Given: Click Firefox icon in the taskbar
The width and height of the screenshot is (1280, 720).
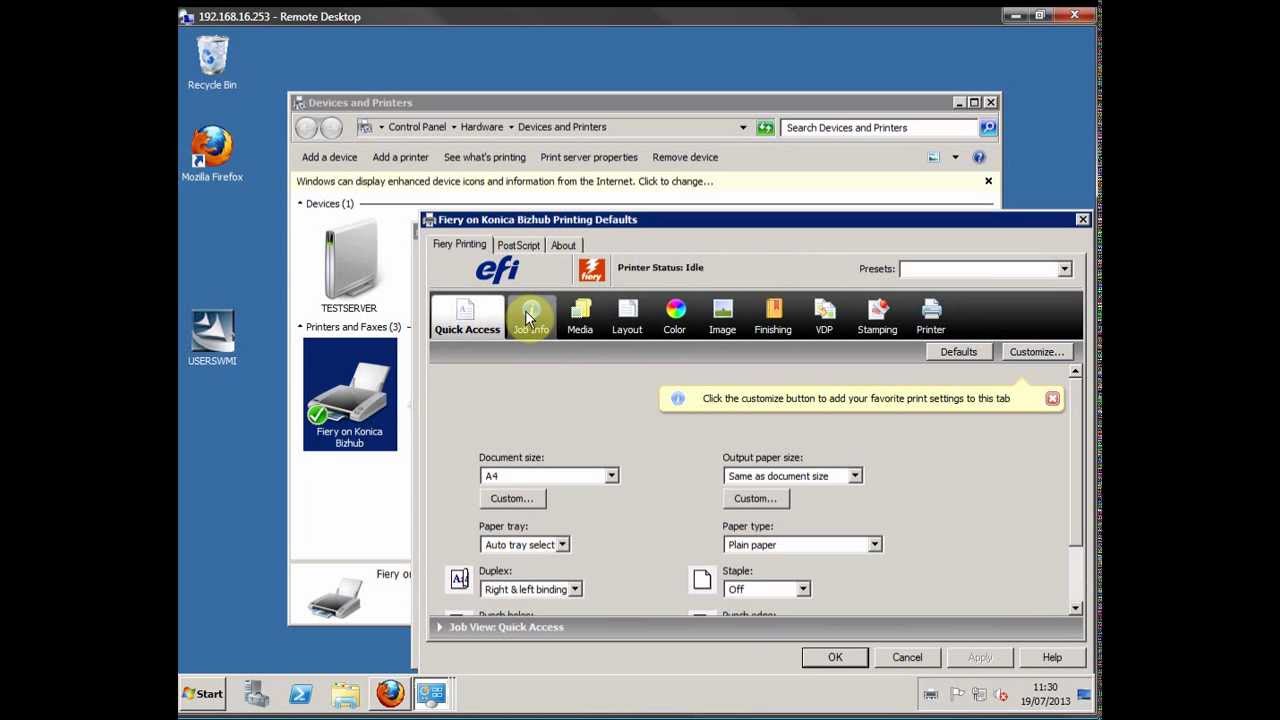Looking at the screenshot, I should tap(390, 693).
